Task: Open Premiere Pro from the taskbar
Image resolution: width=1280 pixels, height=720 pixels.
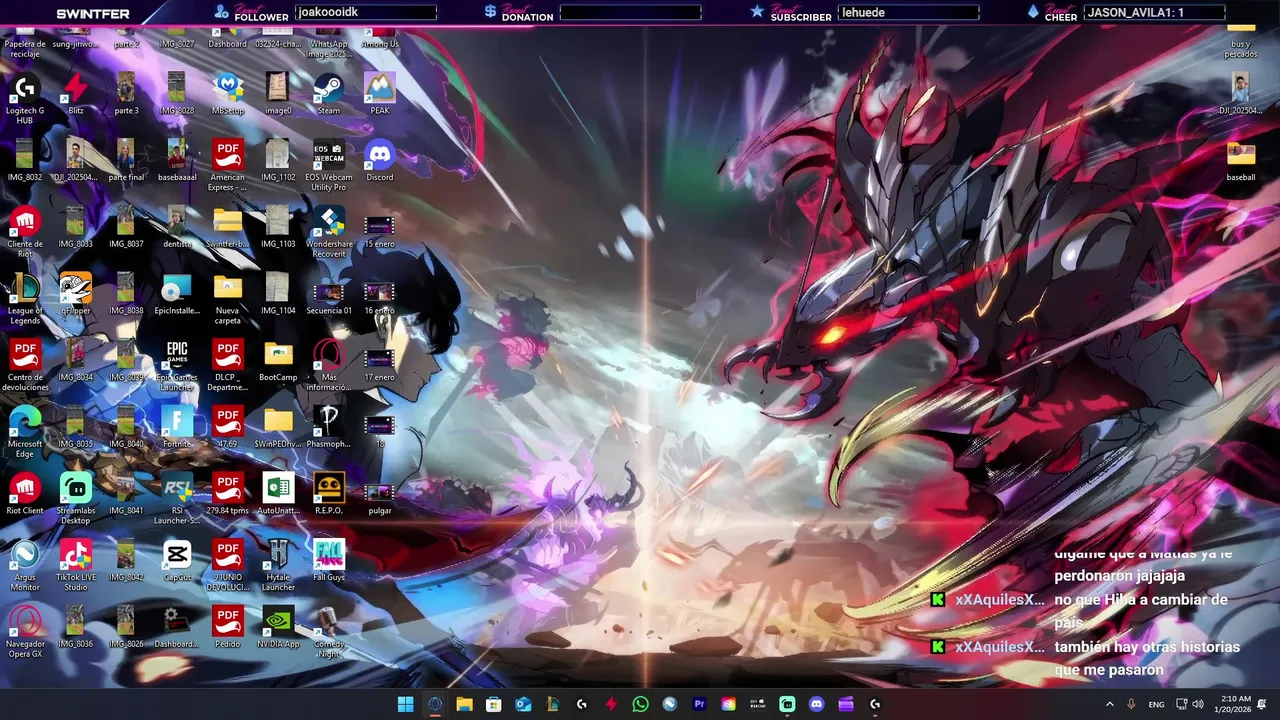Action: tap(699, 704)
